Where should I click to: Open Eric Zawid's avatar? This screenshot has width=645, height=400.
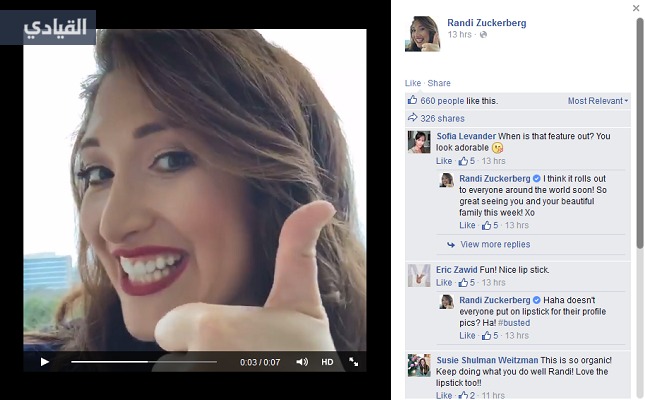point(419,275)
